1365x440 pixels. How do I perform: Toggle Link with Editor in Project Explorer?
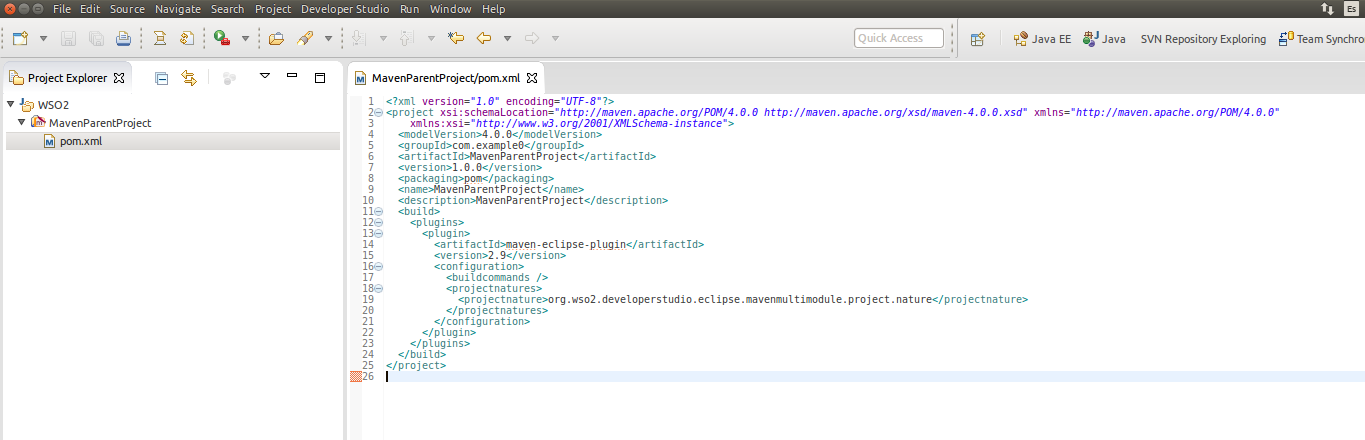(188, 77)
